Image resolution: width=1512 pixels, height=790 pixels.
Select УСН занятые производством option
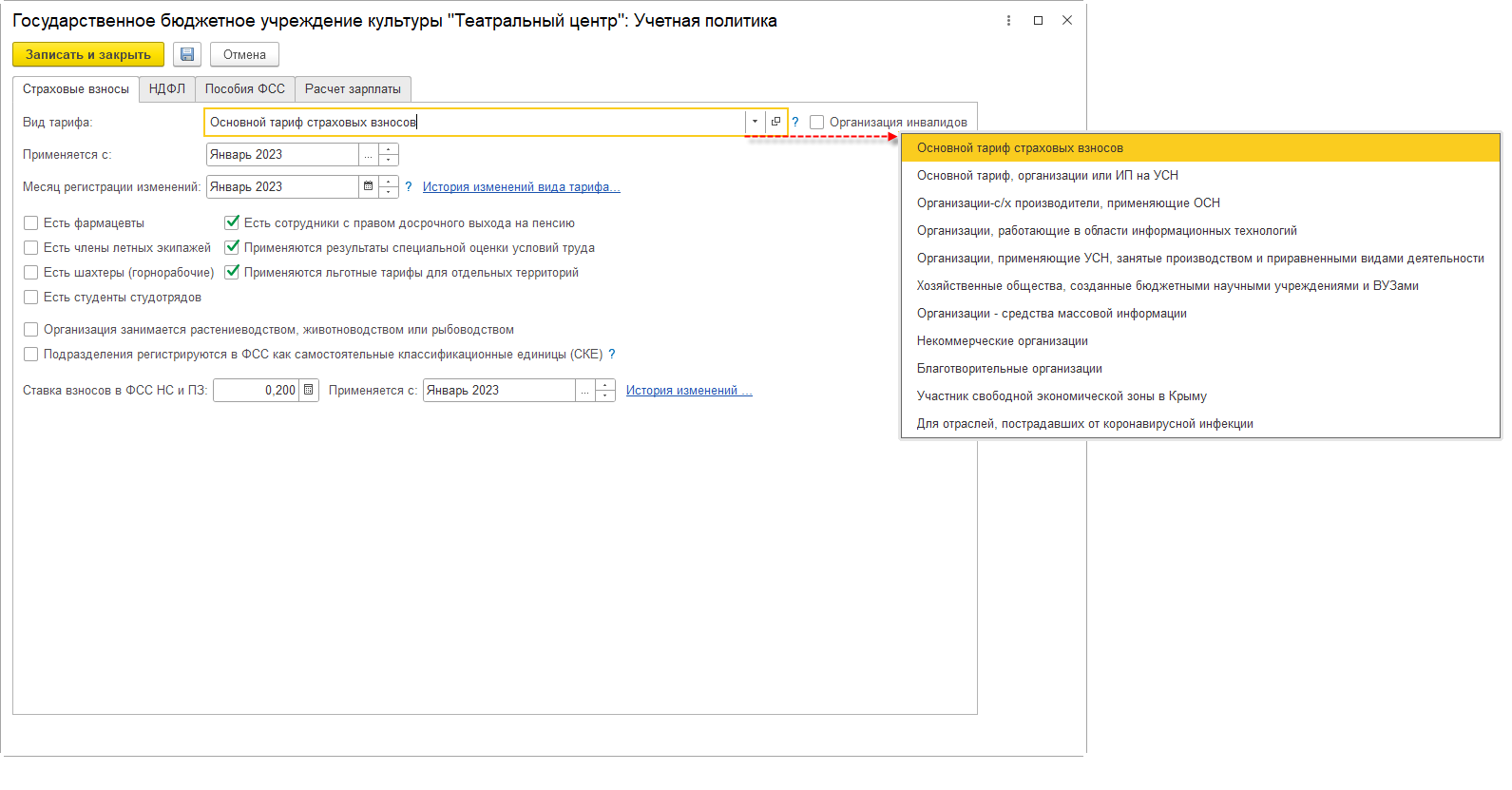point(1200,258)
